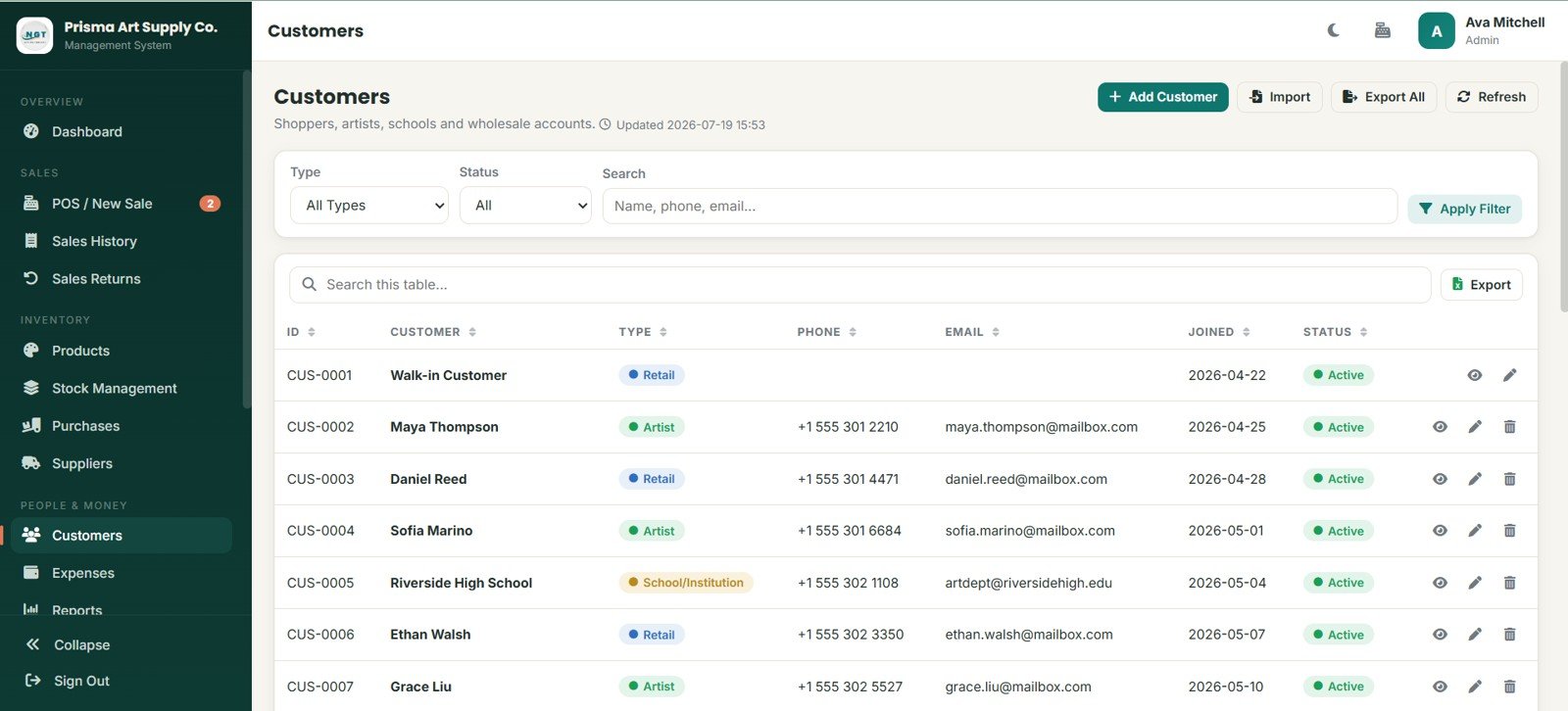Click the POS notification badge 2
The width and height of the screenshot is (1568, 711).
point(210,204)
